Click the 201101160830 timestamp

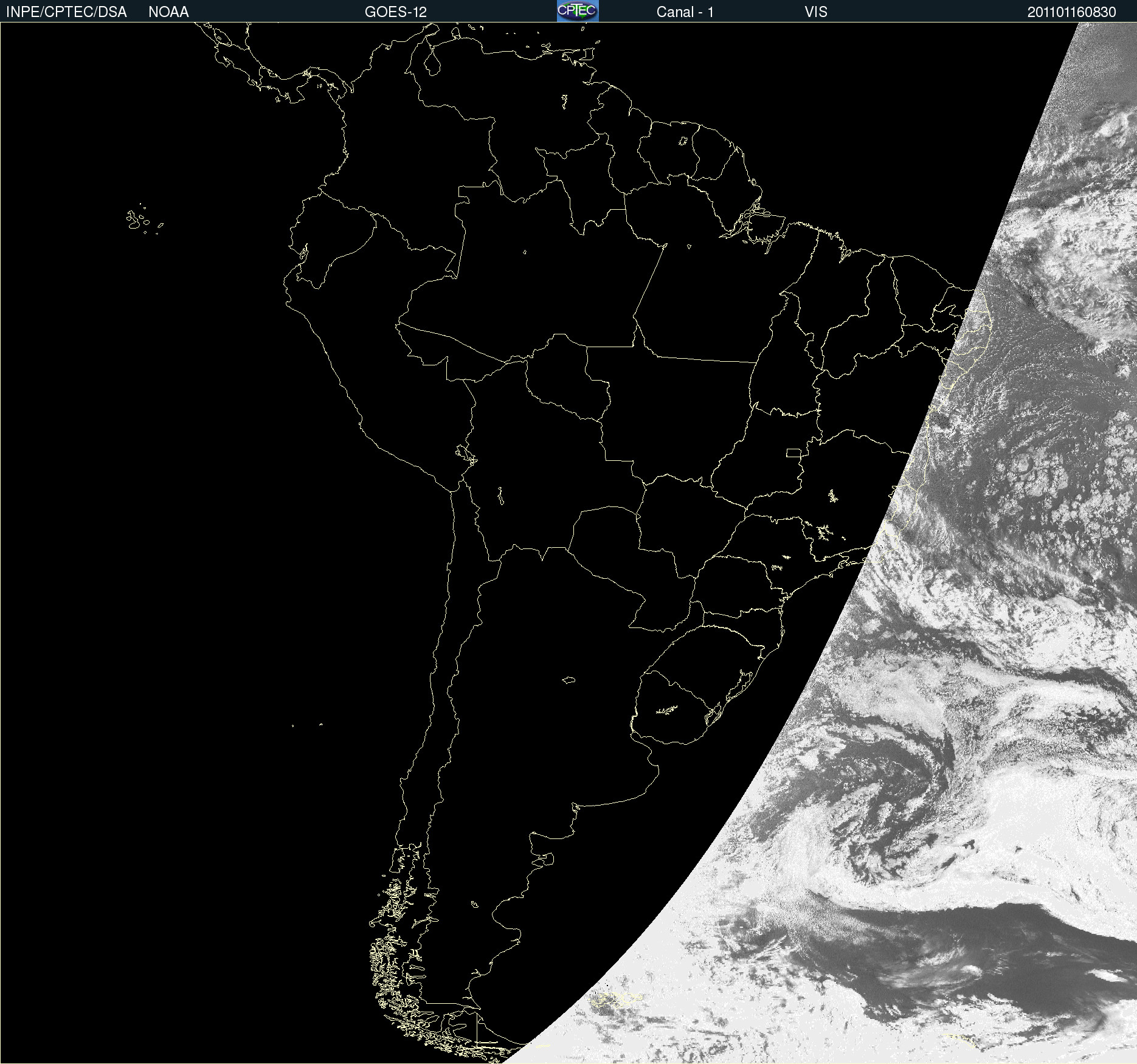pos(1072,12)
